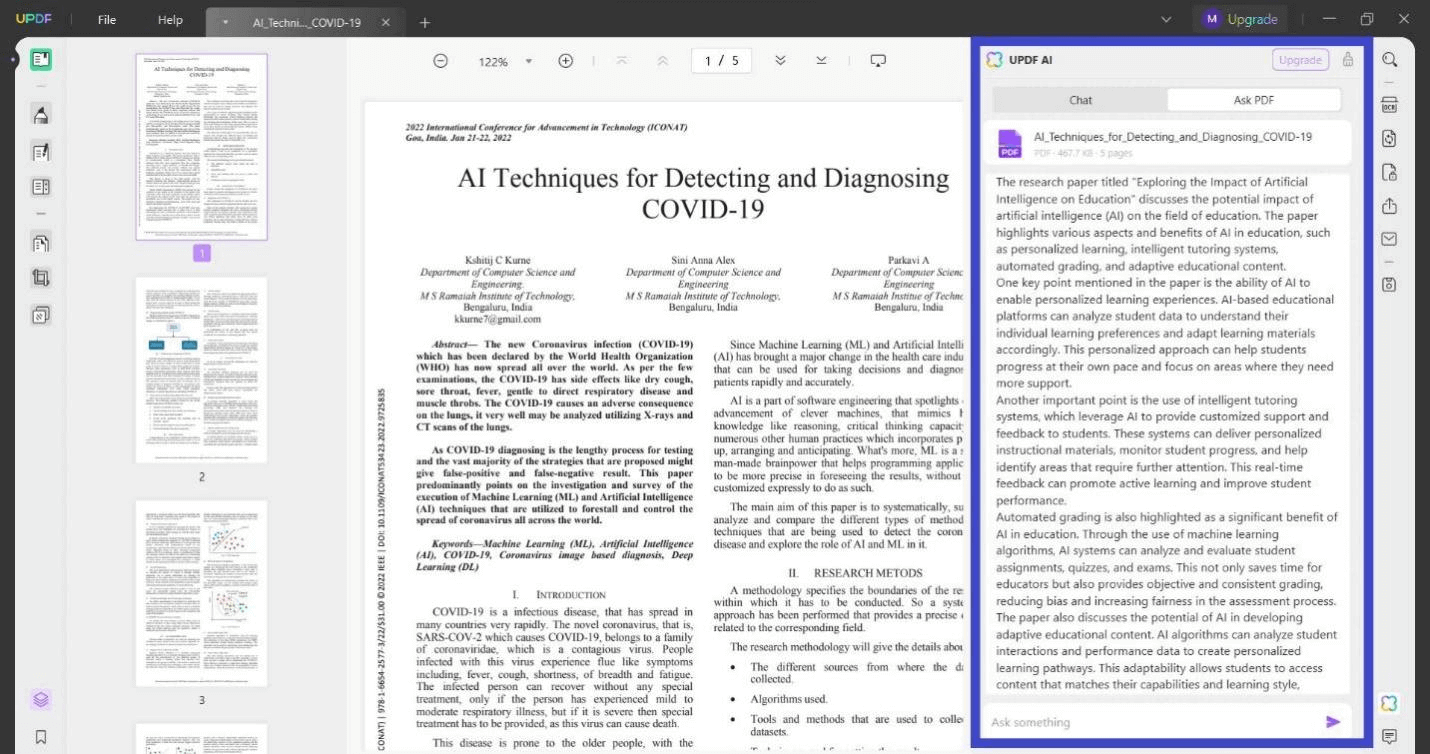Viewport: 1430px width, 754px height.
Task: Go to the previous page
Action: 662,61
